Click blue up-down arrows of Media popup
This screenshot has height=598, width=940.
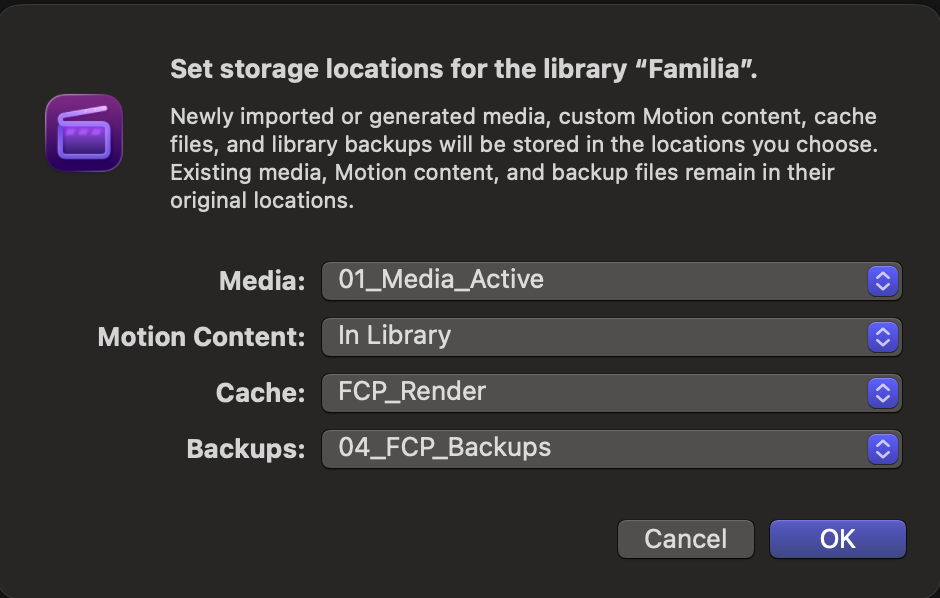(882, 281)
